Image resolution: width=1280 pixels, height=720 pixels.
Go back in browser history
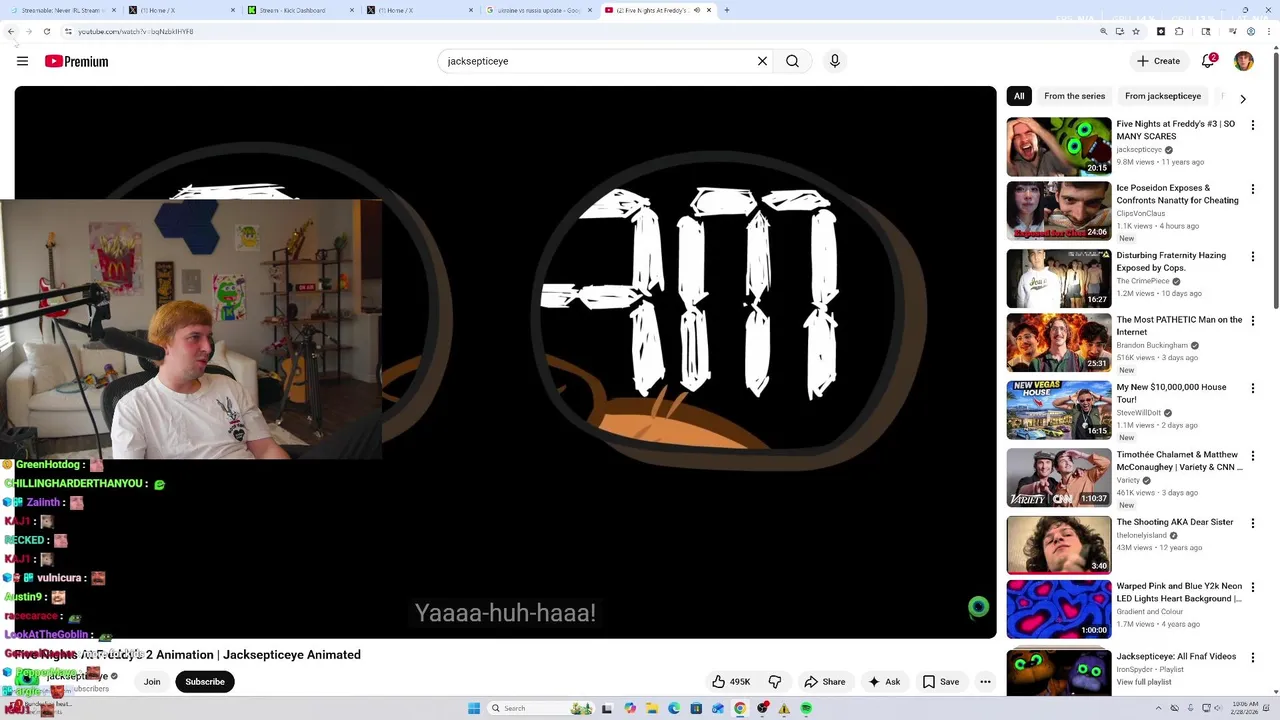coord(11,31)
